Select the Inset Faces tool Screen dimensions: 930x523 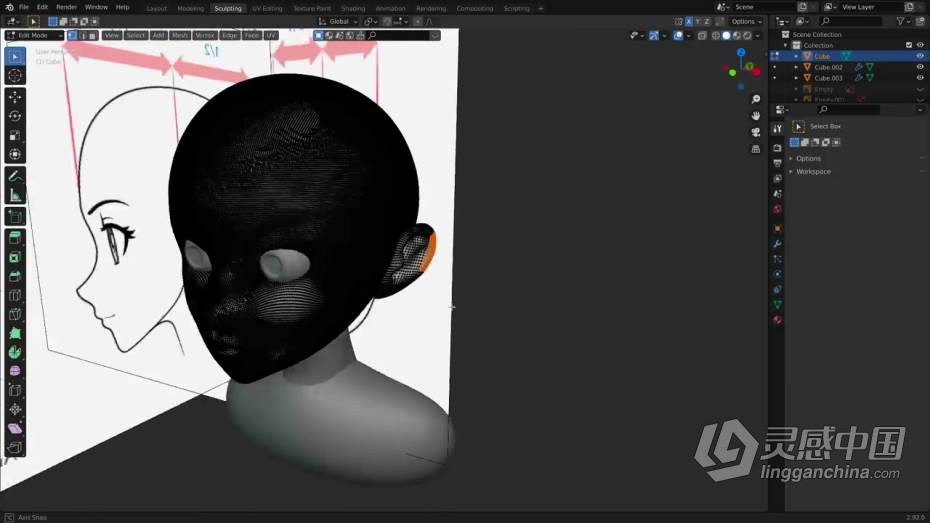pyautogui.click(x=15, y=257)
